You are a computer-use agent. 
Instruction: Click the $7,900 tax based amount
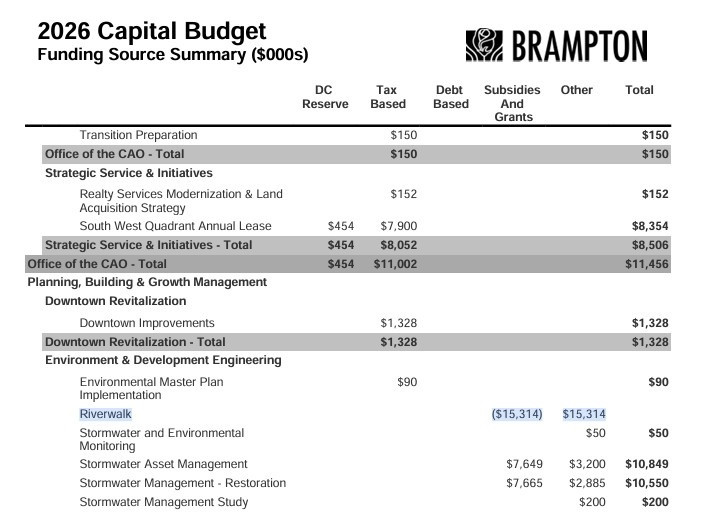(x=399, y=226)
